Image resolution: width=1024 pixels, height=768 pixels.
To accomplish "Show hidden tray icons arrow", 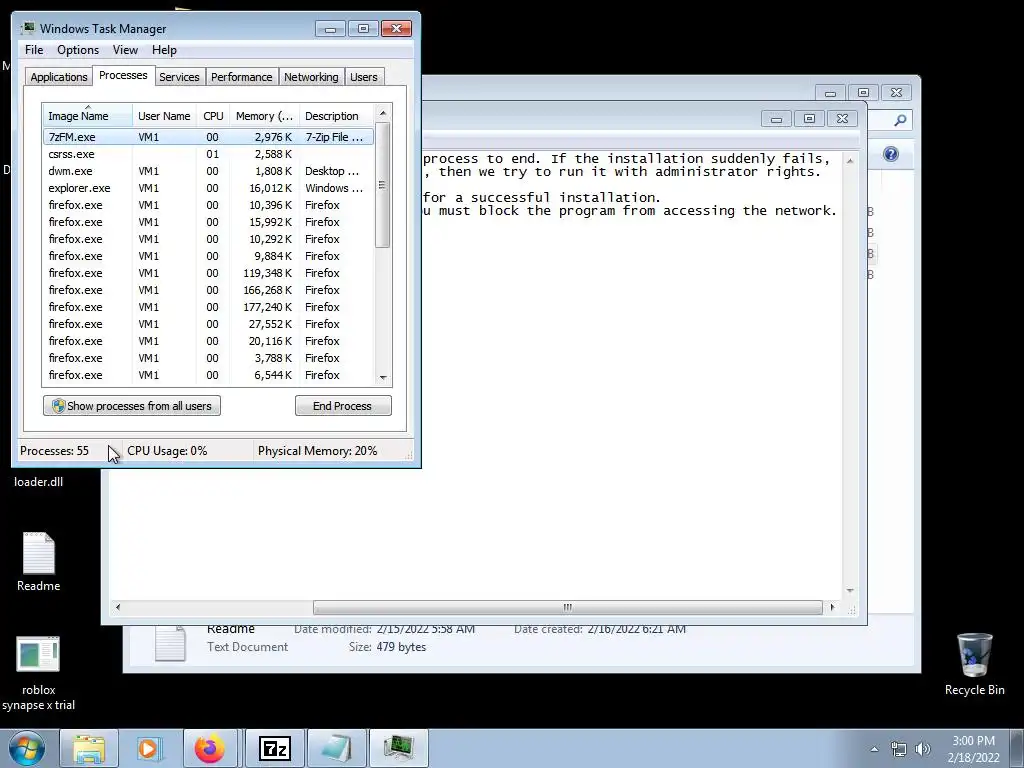I will pos(874,749).
